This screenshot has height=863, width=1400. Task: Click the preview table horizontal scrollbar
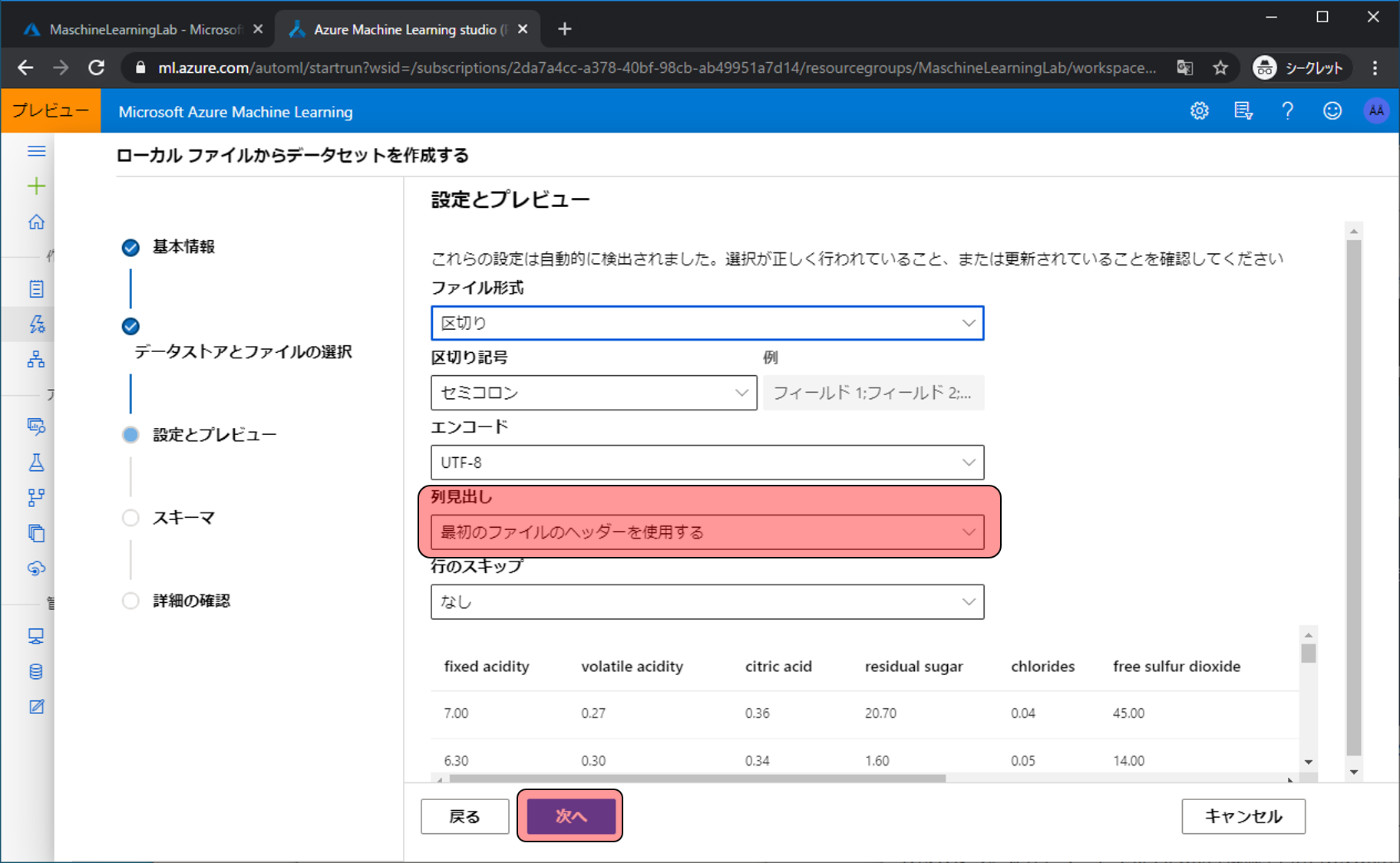(x=697, y=778)
